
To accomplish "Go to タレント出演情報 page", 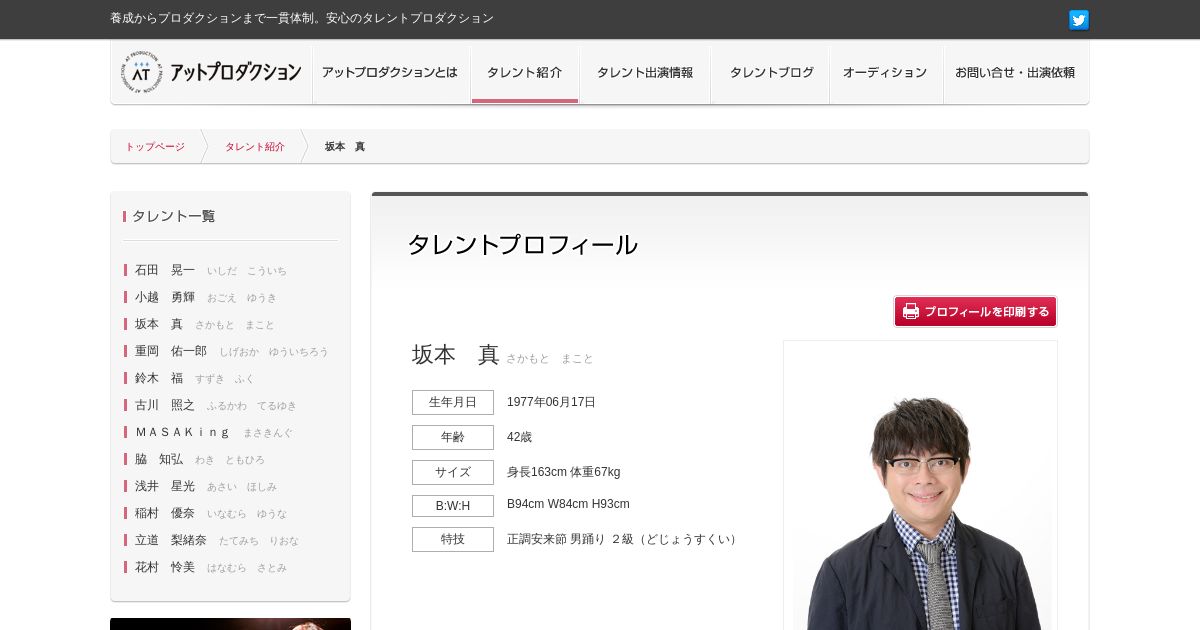I will click(x=645, y=73).
